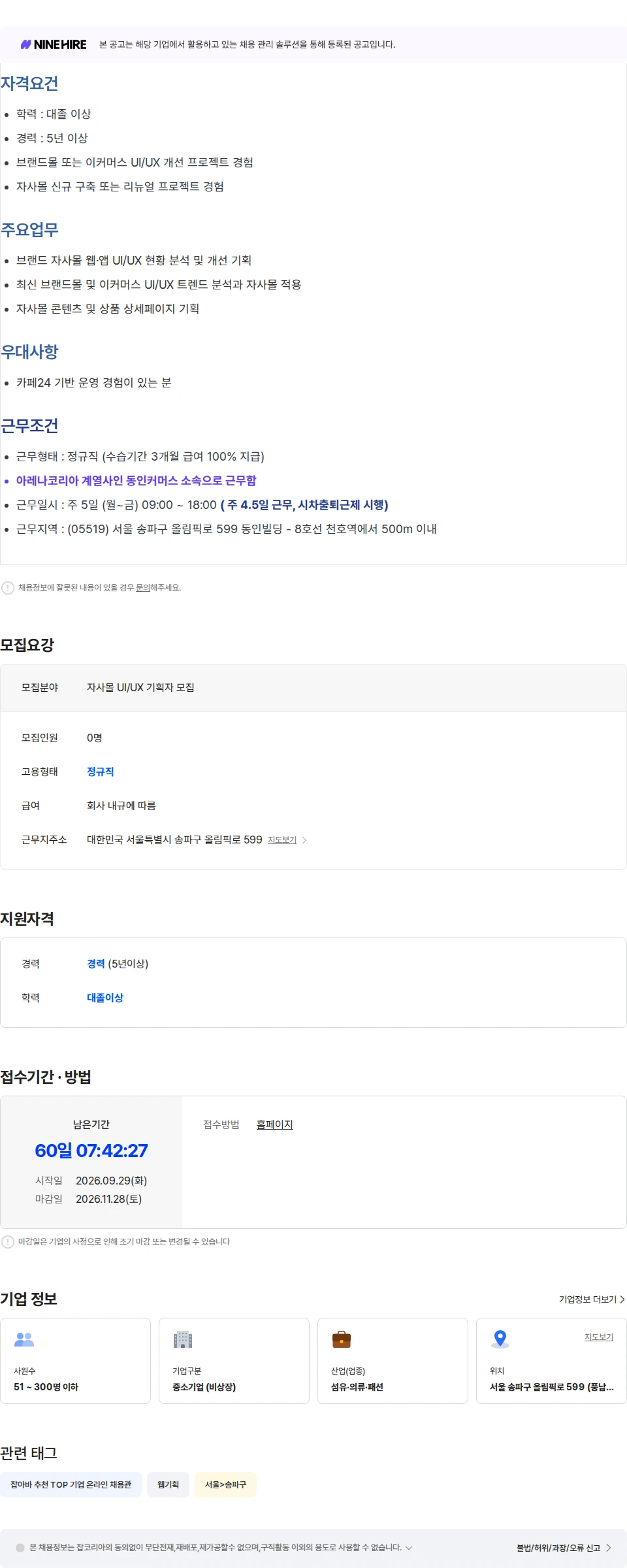Open 기업정보 더보기 link
The image size is (627, 1568).
pyautogui.click(x=592, y=1299)
